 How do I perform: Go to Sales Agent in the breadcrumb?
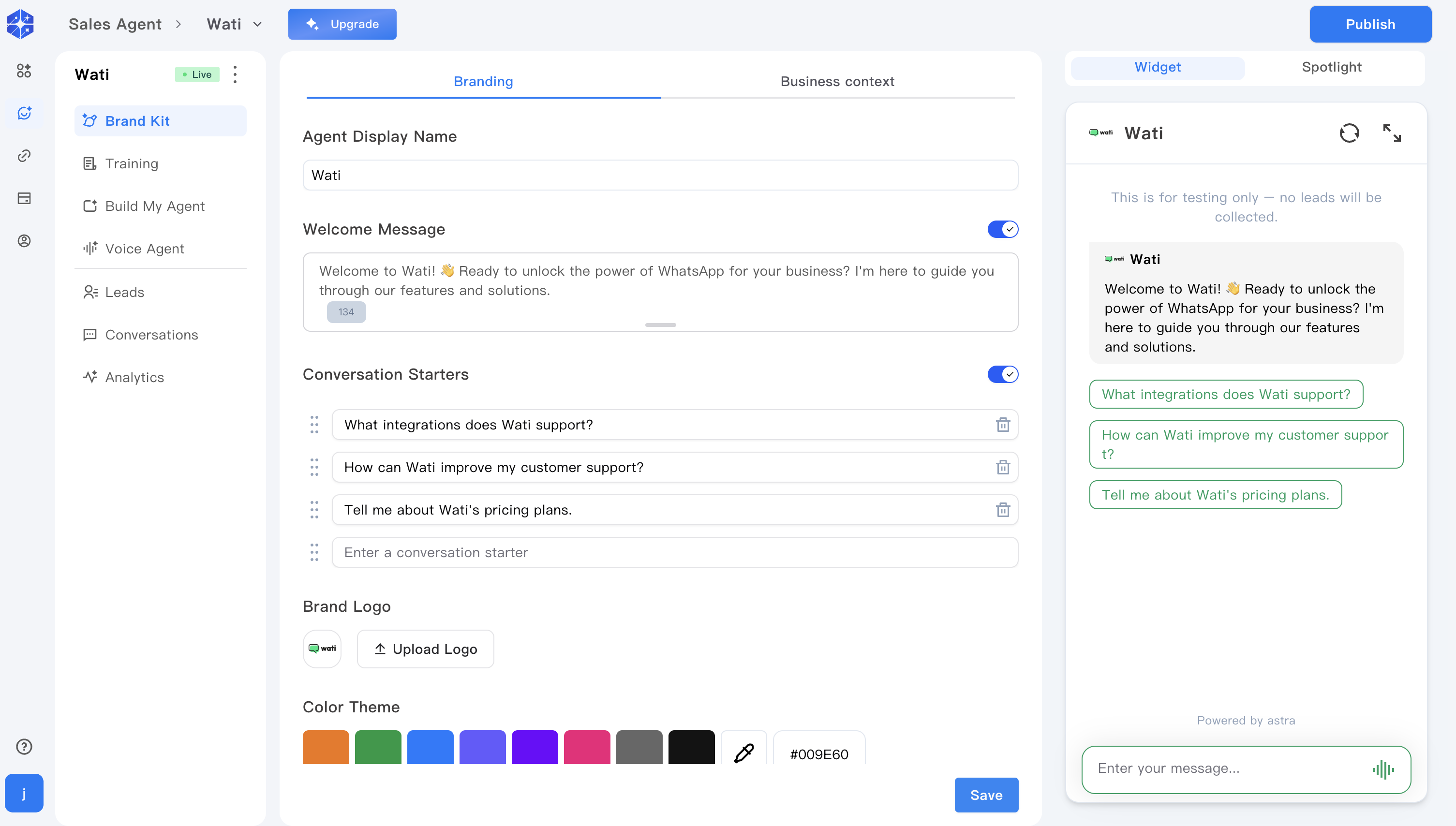(x=115, y=24)
